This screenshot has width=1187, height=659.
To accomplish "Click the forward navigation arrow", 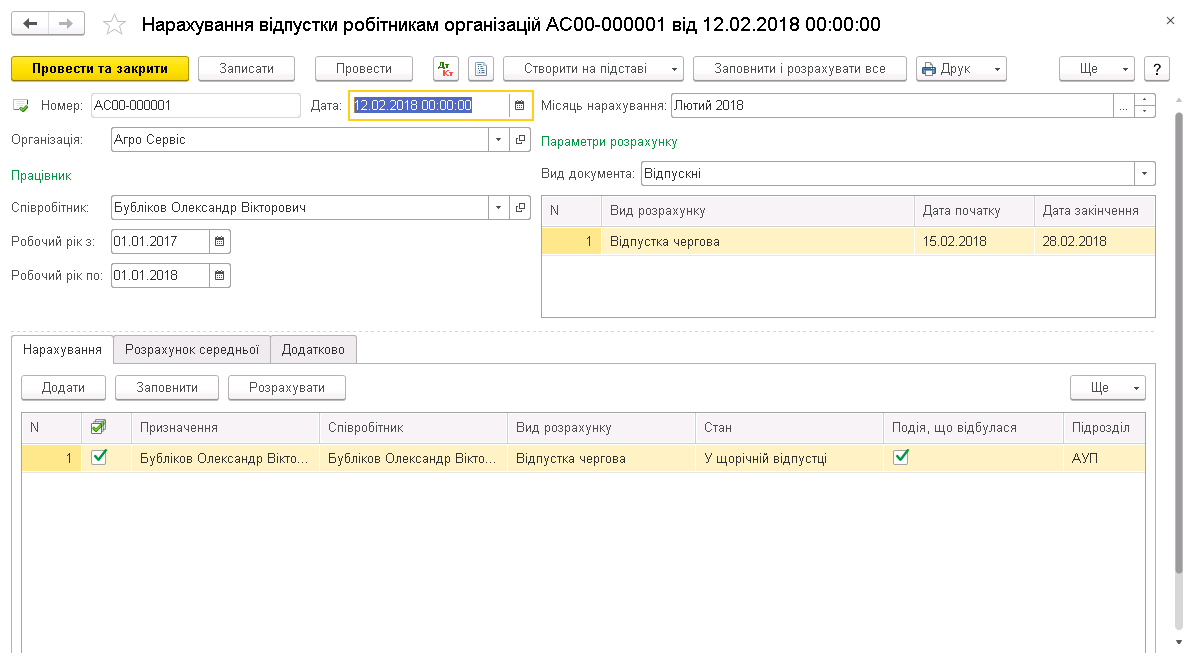I will 66,23.
